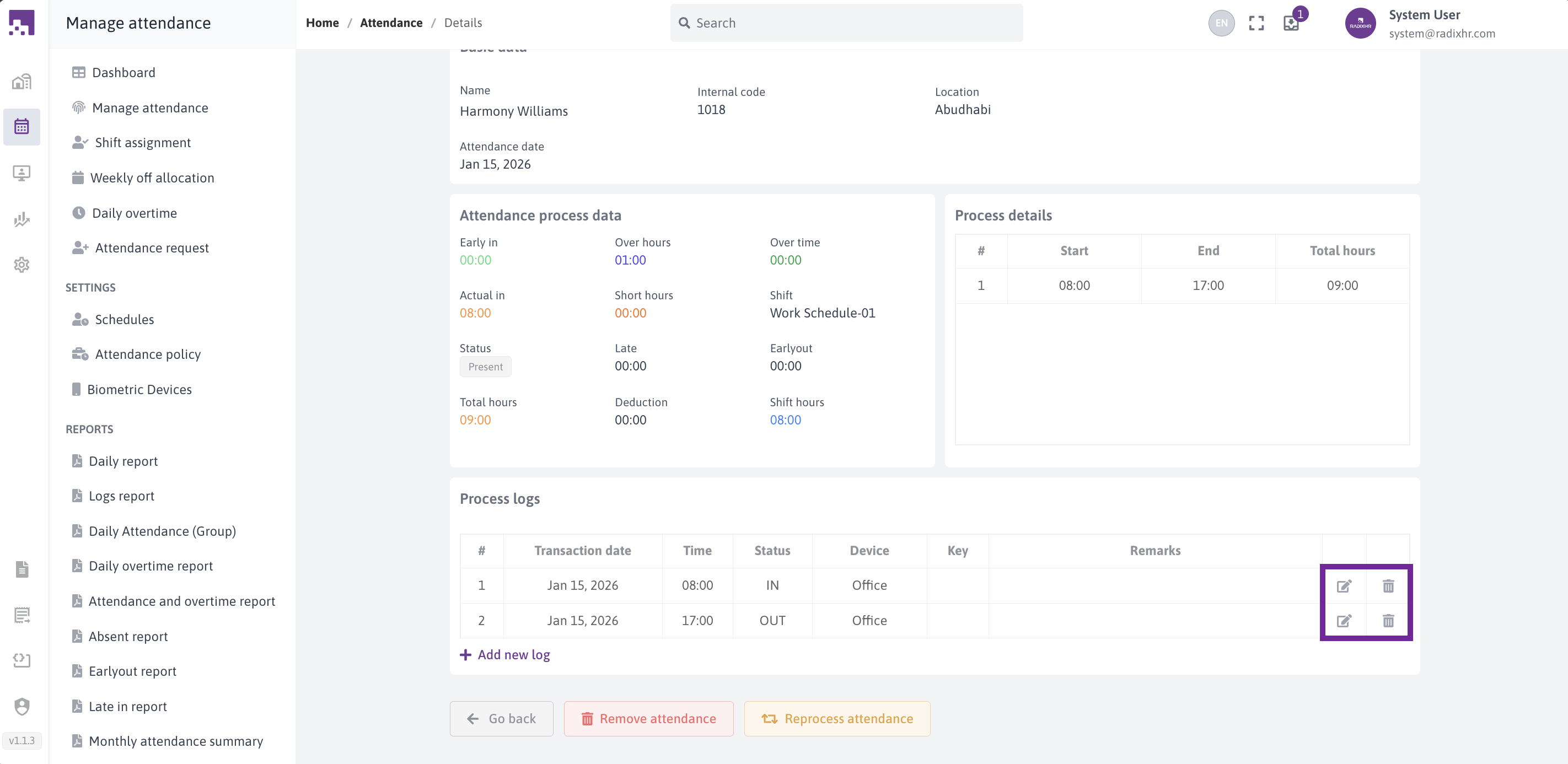This screenshot has width=1568, height=764.
Task: Click the calendar attendance icon in rail
Action: (22, 127)
